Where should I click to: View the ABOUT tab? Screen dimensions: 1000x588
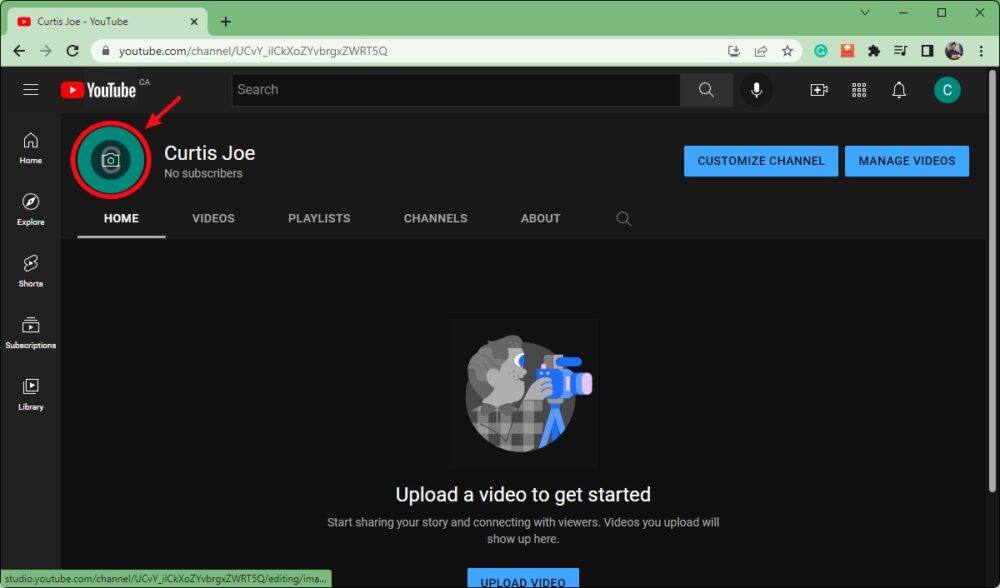coord(540,218)
